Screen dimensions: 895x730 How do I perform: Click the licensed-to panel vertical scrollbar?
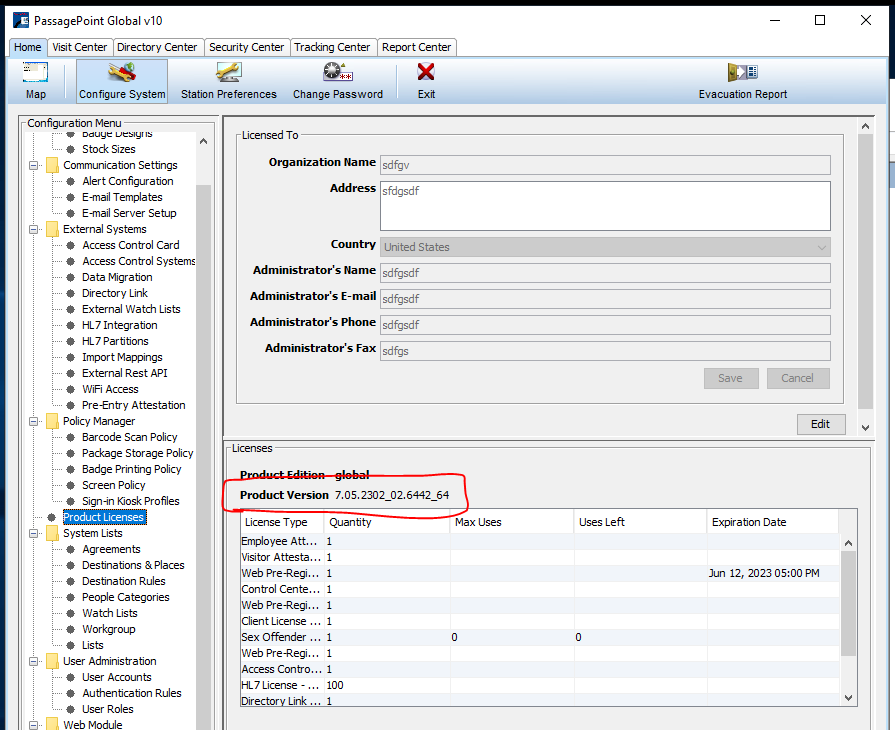point(865,271)
